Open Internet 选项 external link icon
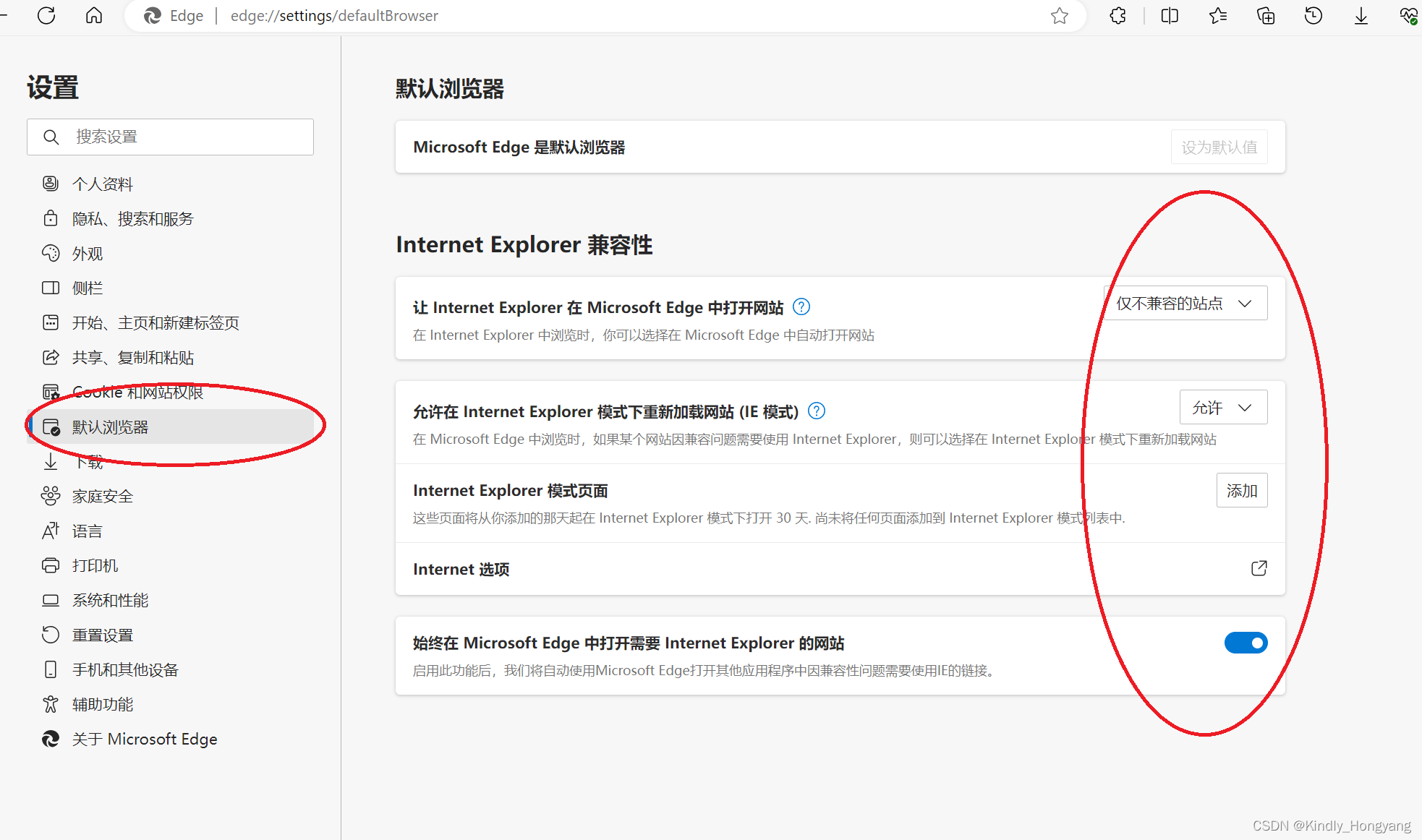 click(1259, 568)
